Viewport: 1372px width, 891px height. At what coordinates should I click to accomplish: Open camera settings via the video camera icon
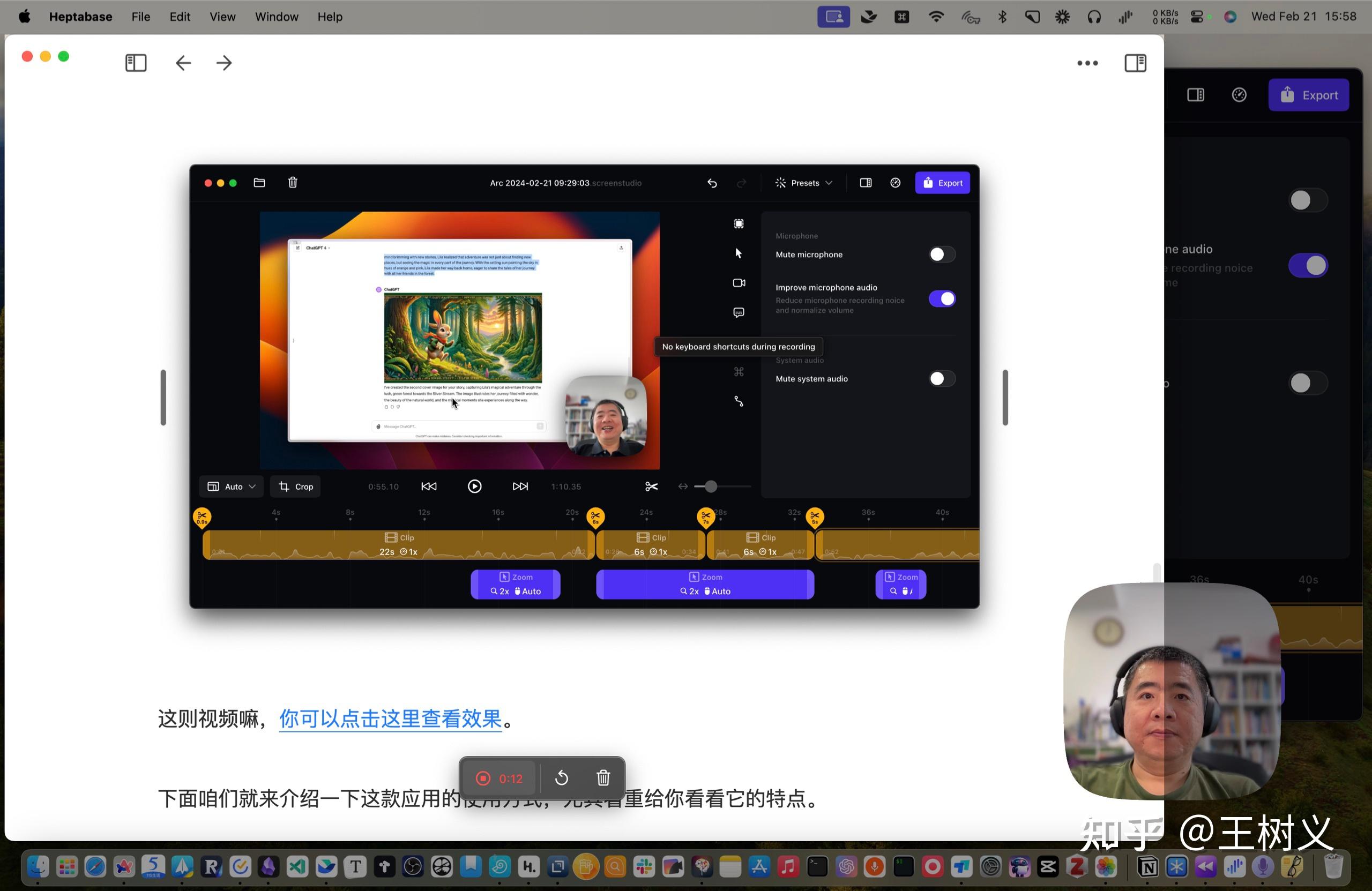pos(739,282)
